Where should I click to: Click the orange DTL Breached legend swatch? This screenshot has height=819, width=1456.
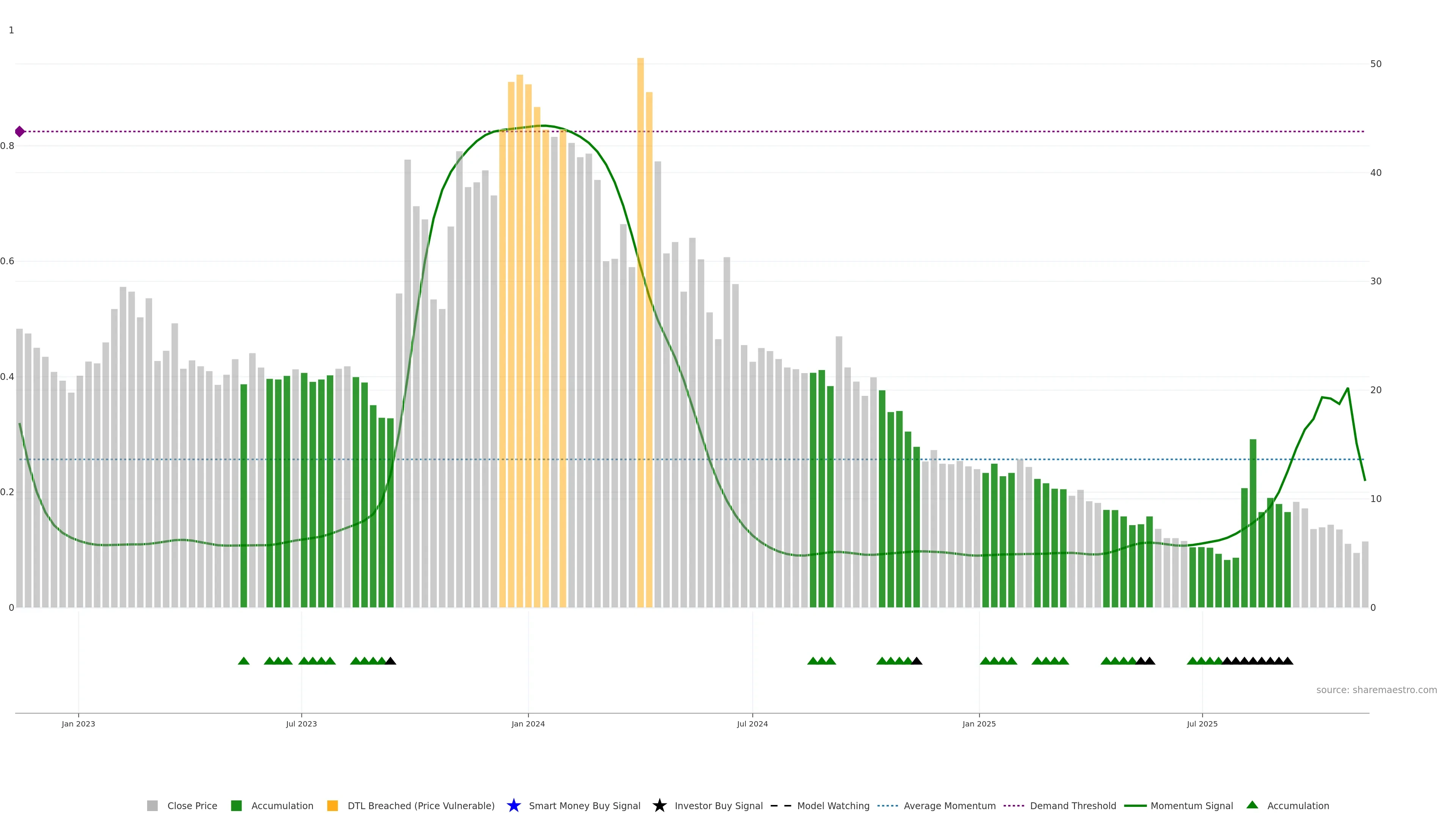pos(333,805)
